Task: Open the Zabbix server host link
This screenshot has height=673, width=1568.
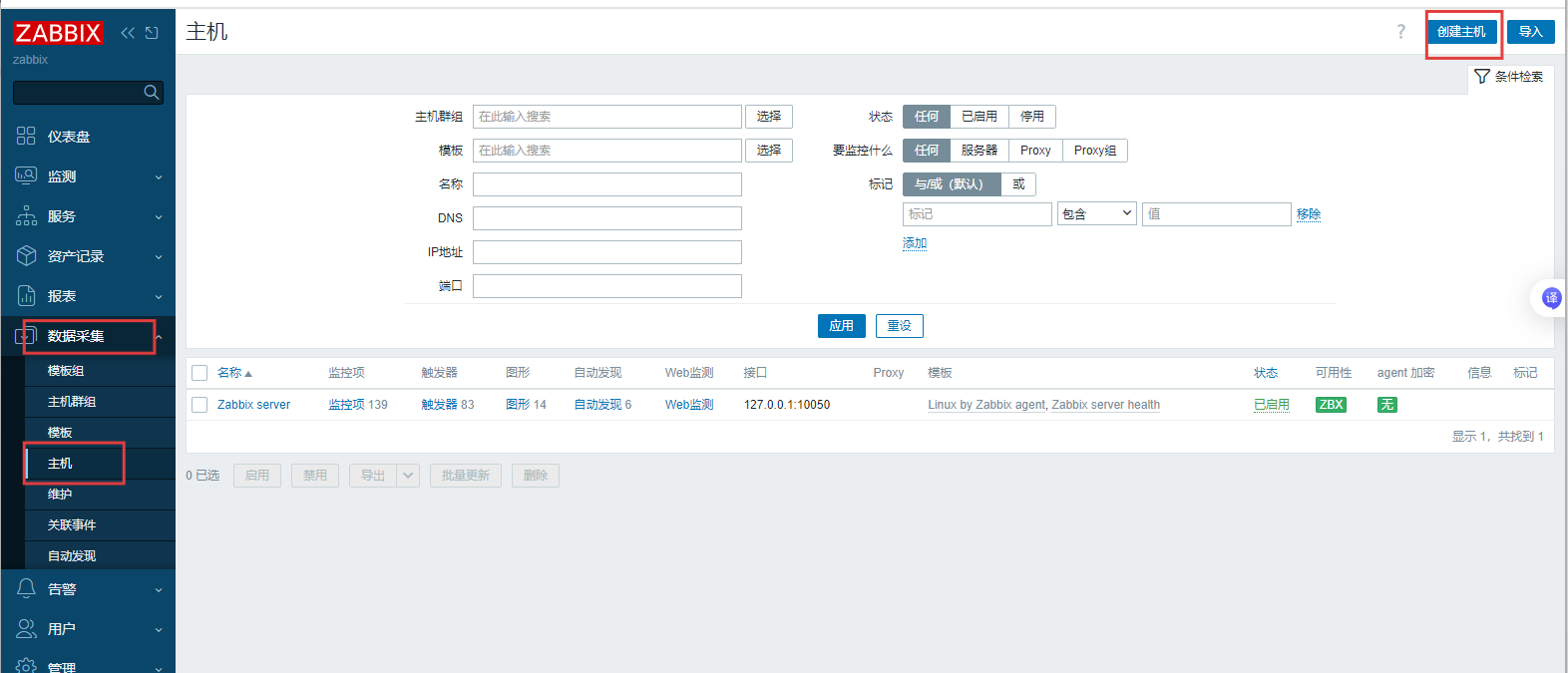Action: pyautogui.click(x=253, y=405)
